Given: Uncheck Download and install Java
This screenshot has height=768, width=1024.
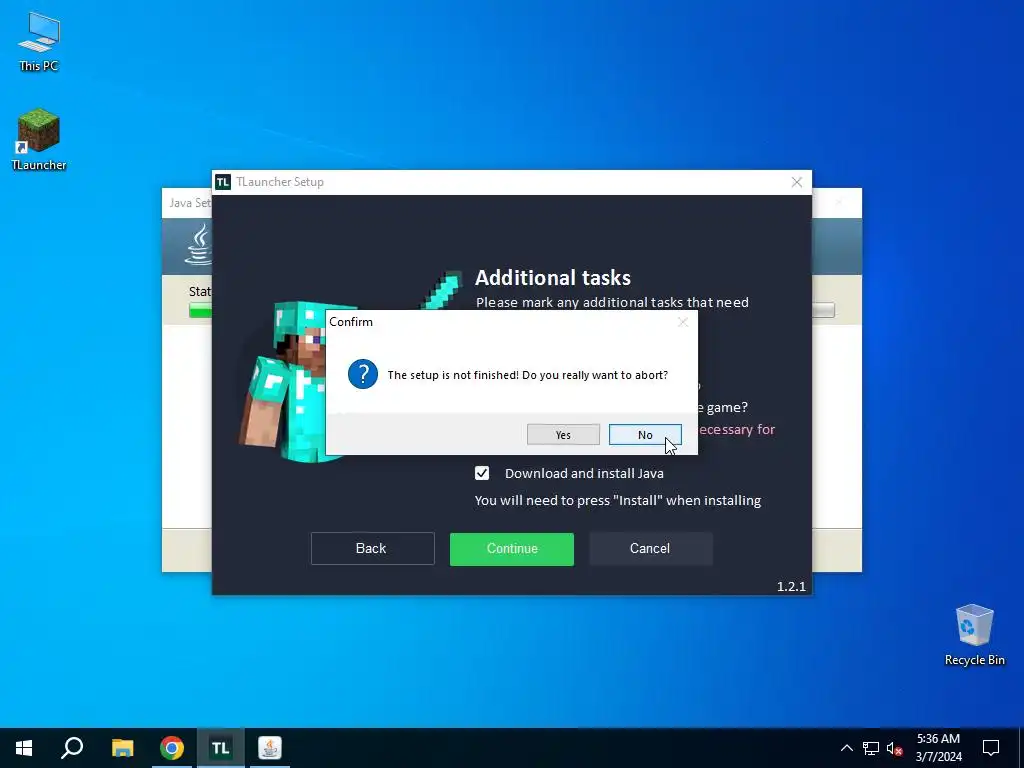Looking at the screenshot, I should click(x=482, y=473).
